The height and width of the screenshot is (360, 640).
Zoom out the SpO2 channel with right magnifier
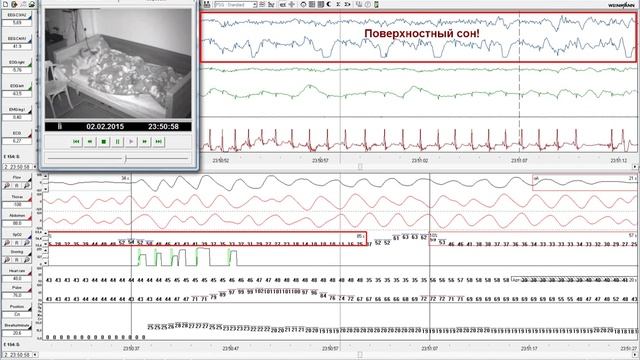27,243
